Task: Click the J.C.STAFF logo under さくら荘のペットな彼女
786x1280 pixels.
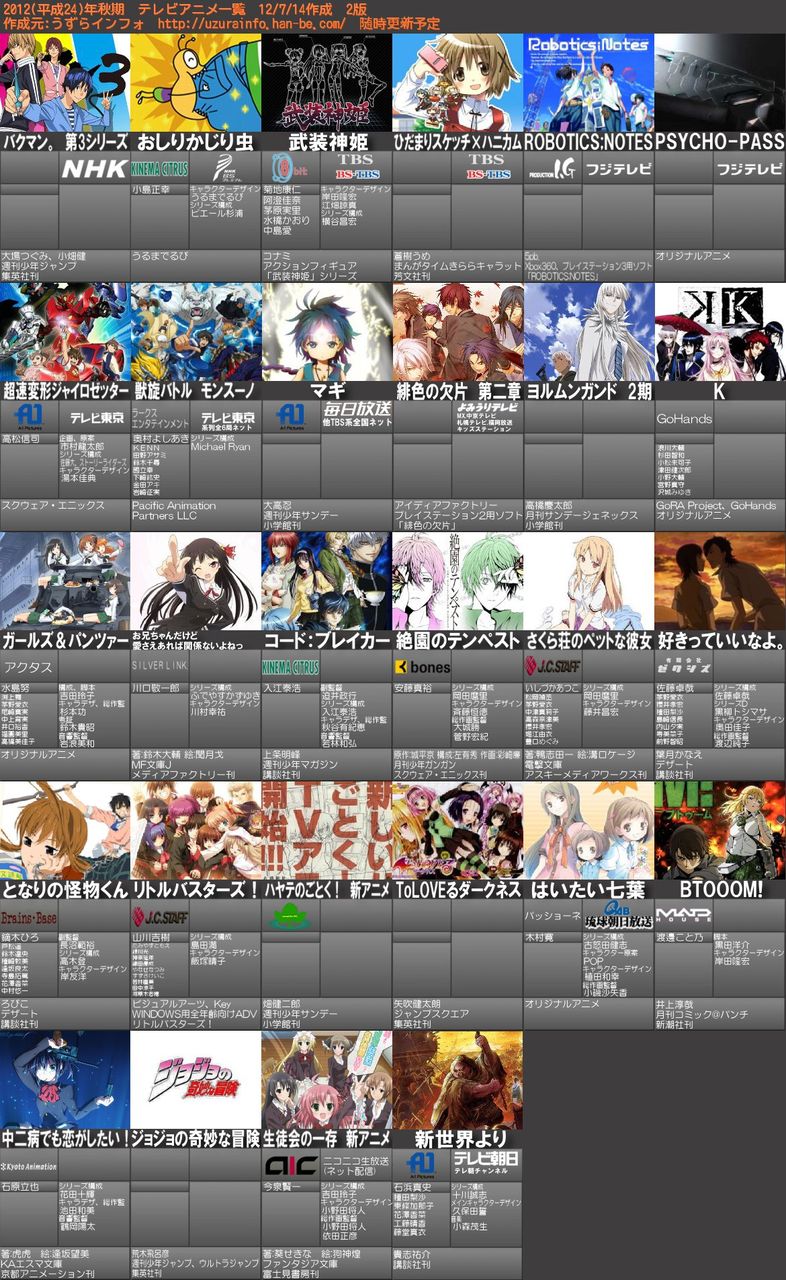Action: [553, 666]
